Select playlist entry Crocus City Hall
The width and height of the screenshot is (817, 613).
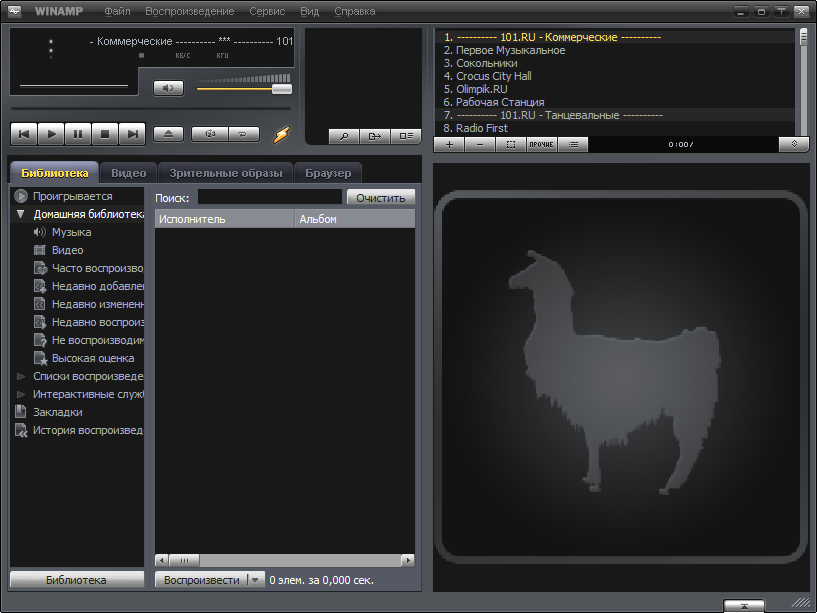[615, 76]
